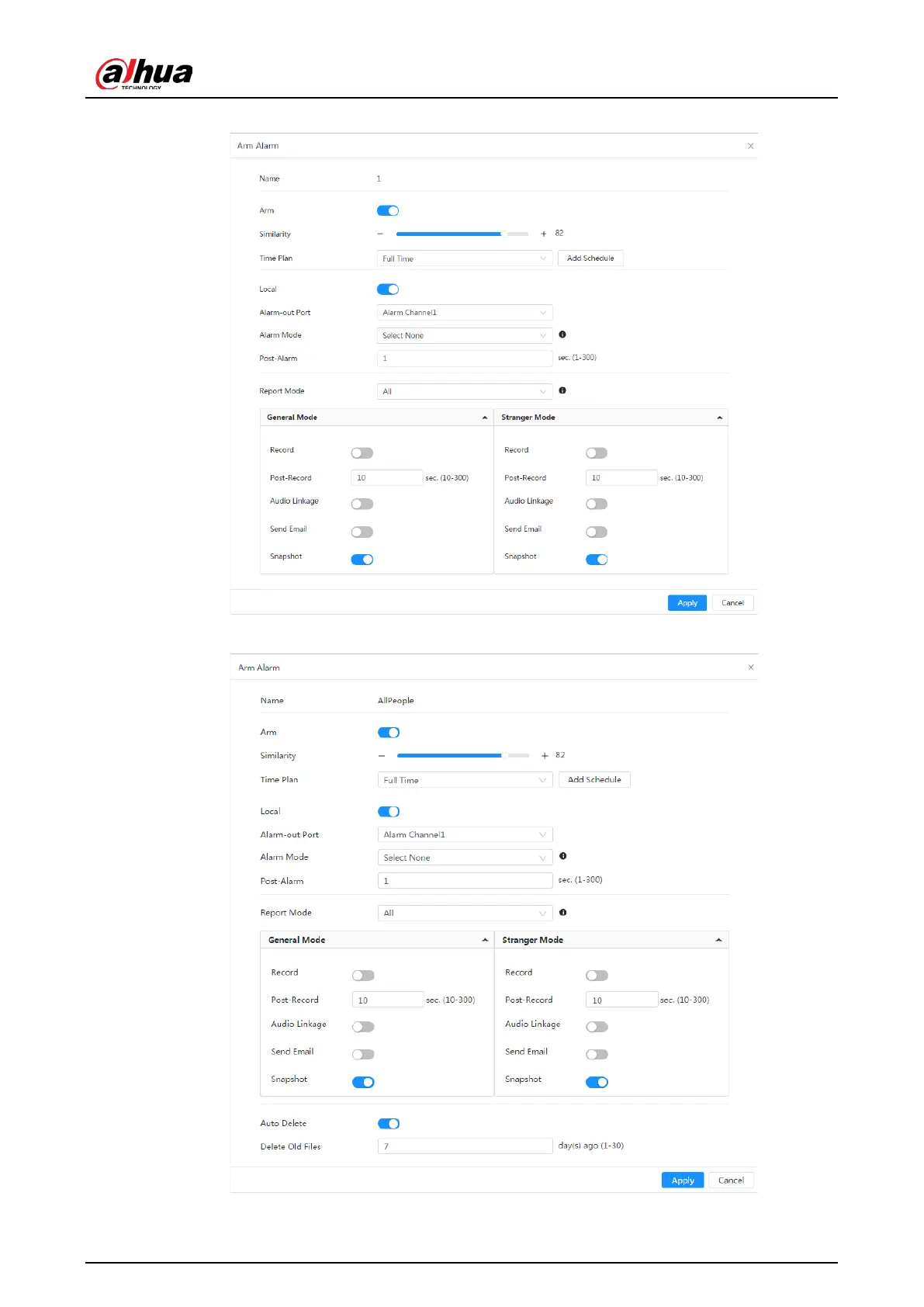Screen dimensions: 924x1307
Task: Click Report Mode info icon in AllPeople dialog
Action: (563, 913)
